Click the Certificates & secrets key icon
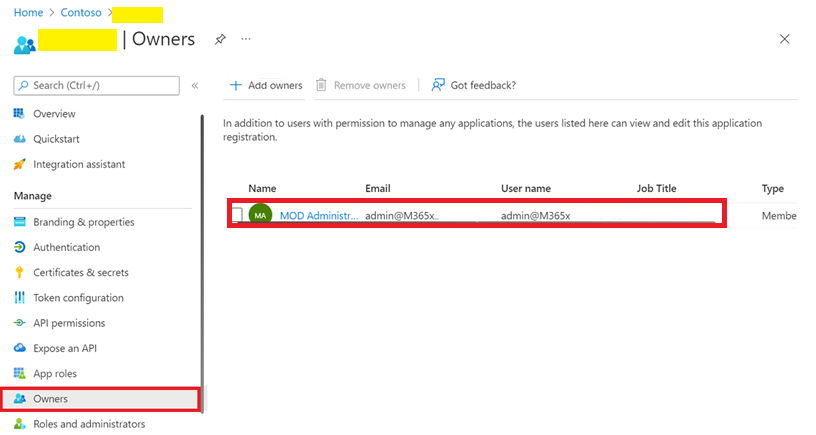This screenshot has height=435, width=816. [x=19, y=272]
